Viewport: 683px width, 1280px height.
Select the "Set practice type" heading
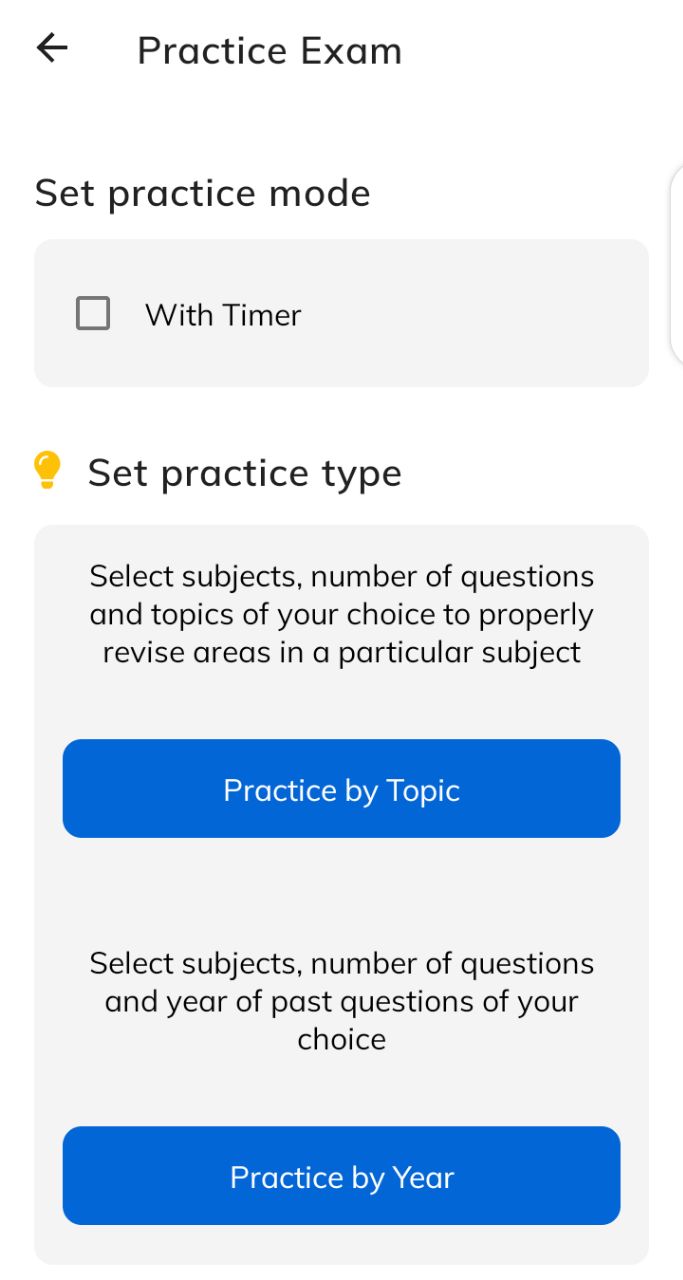click(x=245, y=473)
